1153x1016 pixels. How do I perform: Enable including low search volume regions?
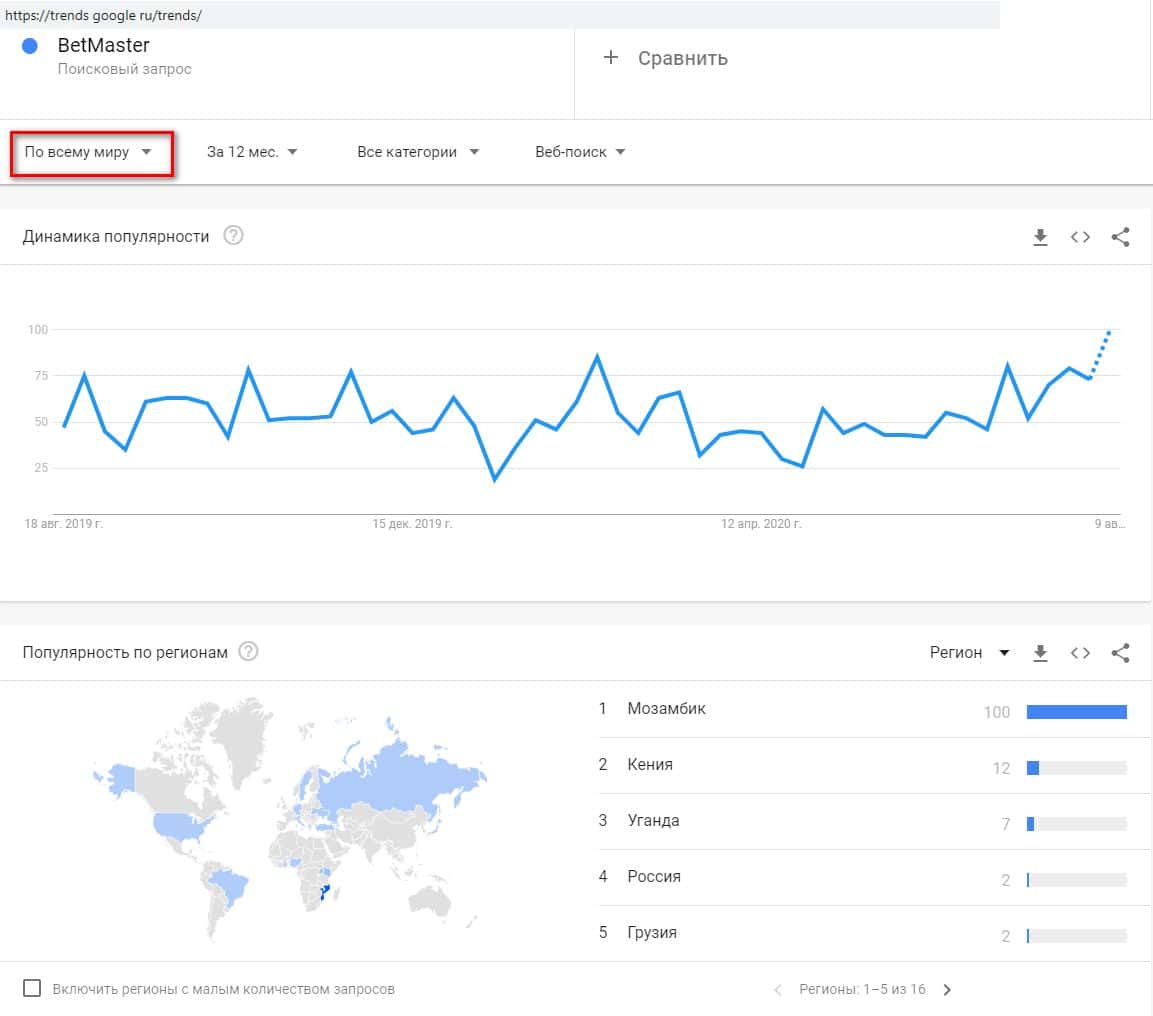(x=32, y=989)
